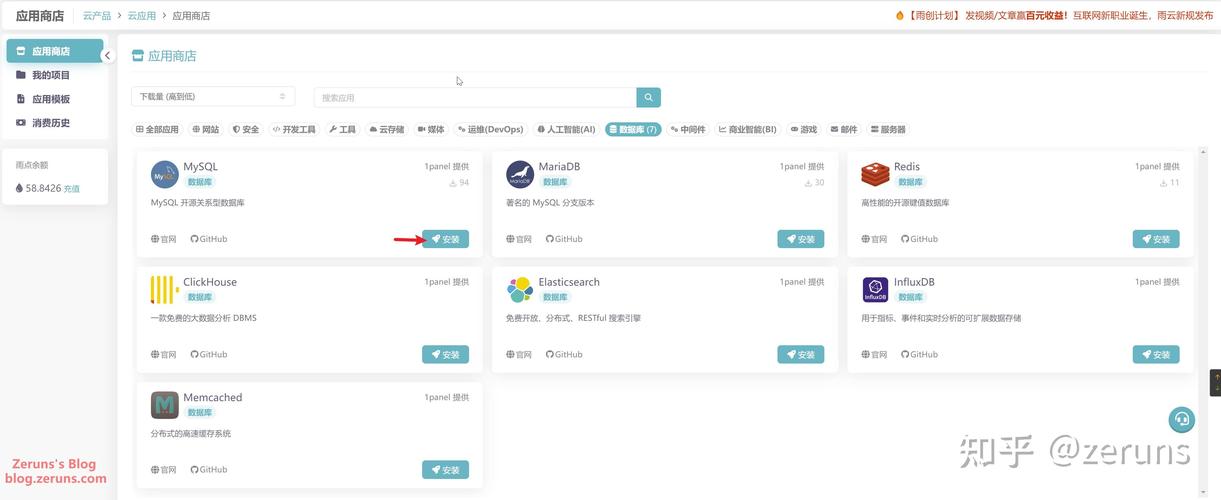Click the MySQL 数据库 tag
Viewport: 1221px width, 500px height.
pyautogui.click(x=200, y=182)
